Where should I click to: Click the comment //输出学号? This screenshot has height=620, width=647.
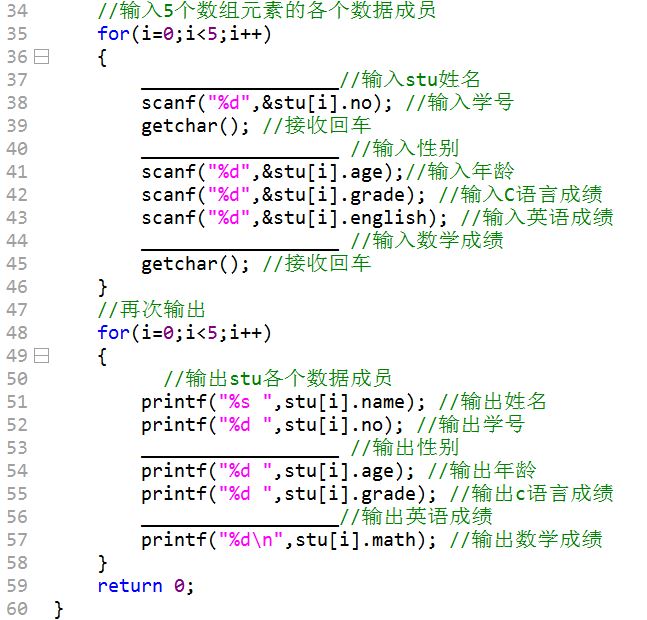pyautogui.click(x=471, y=425)
